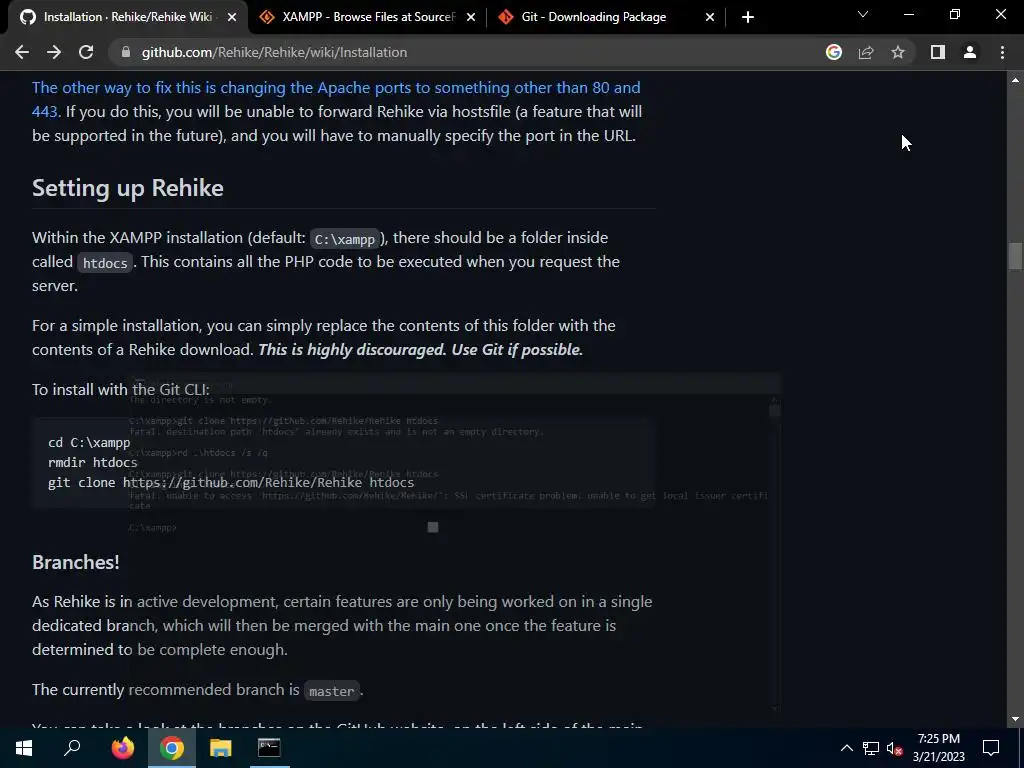The image size is (1024, 768).
Task: Click 'This is highly discouraged' bold text
Action: click(x=352, y=349)
